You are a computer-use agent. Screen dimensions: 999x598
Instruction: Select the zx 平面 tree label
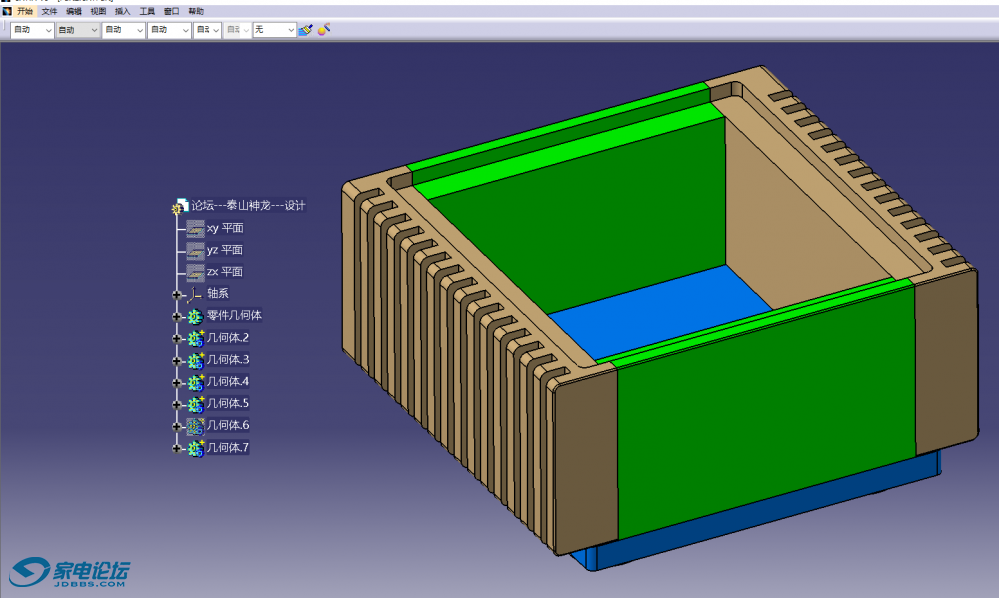tap(224, 272)
